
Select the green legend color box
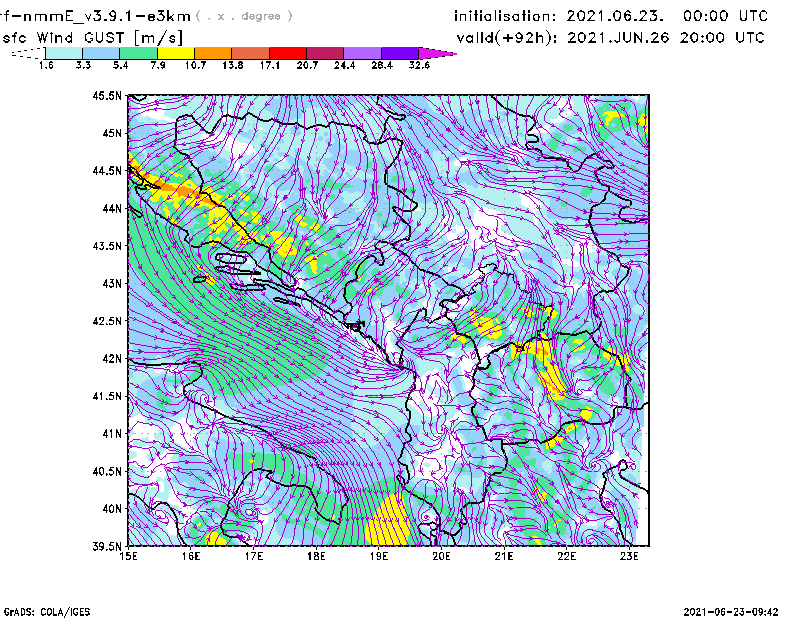(x=138, y=53)
